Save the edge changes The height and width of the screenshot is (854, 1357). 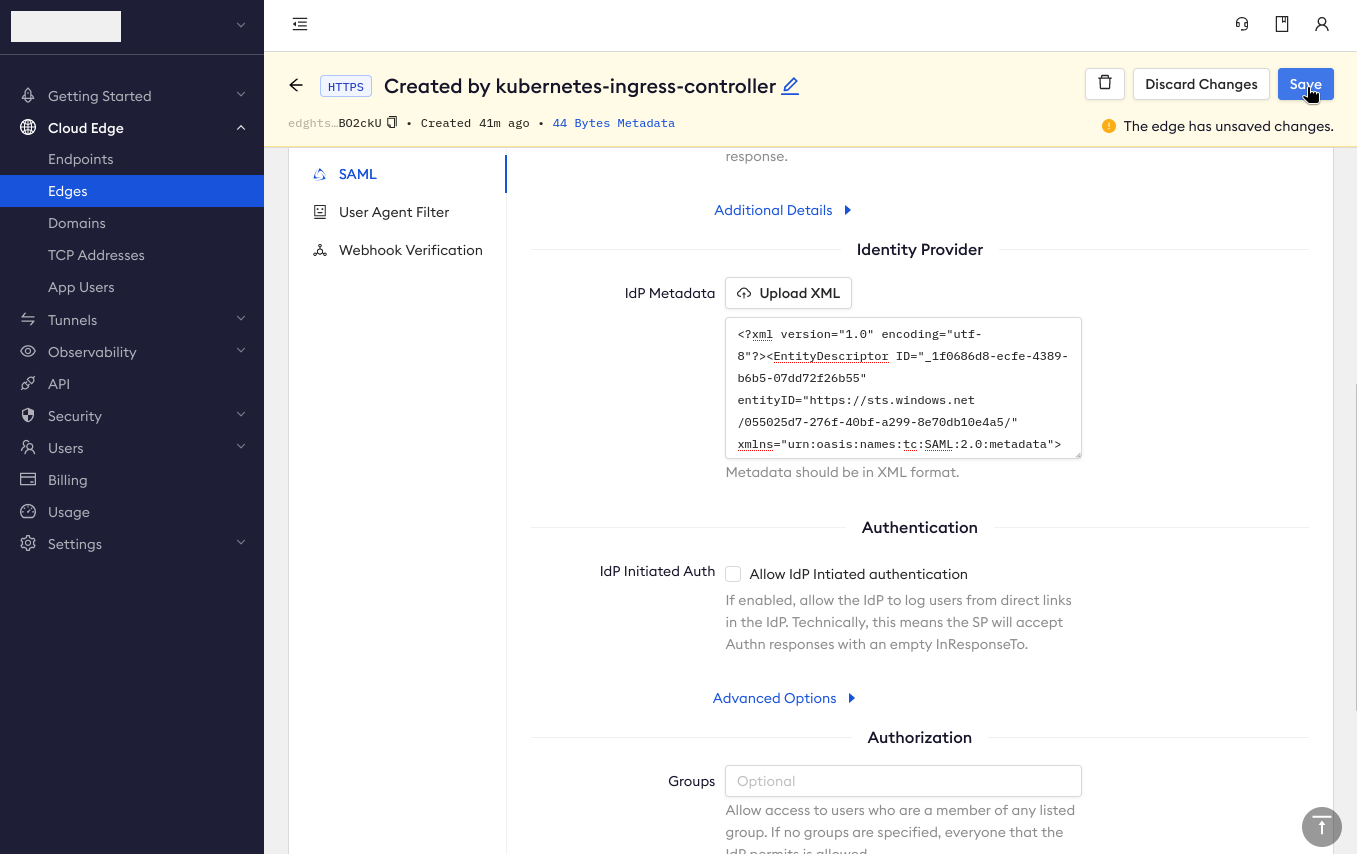[1305, 84]
